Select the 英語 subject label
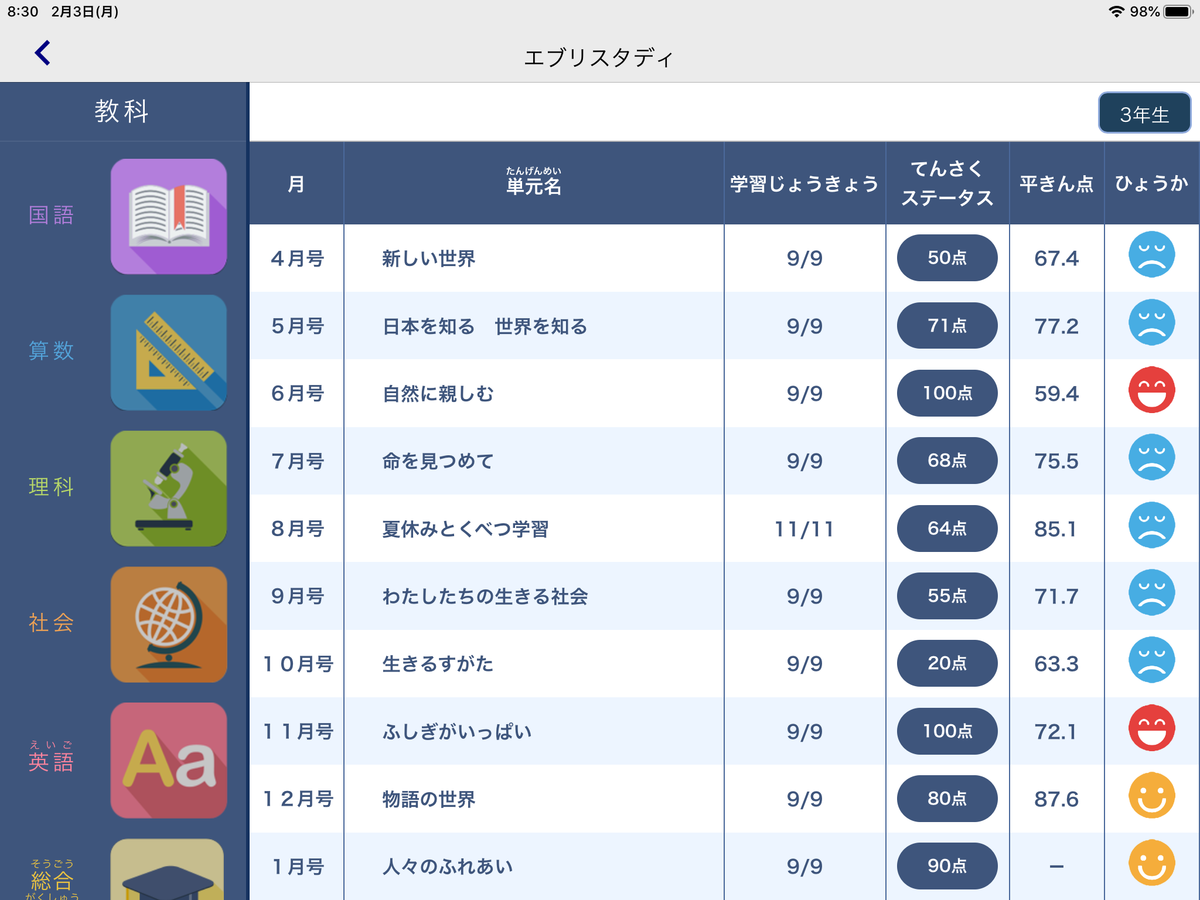The height and width of the screenshot is (900, 1200). pos(51,759)
